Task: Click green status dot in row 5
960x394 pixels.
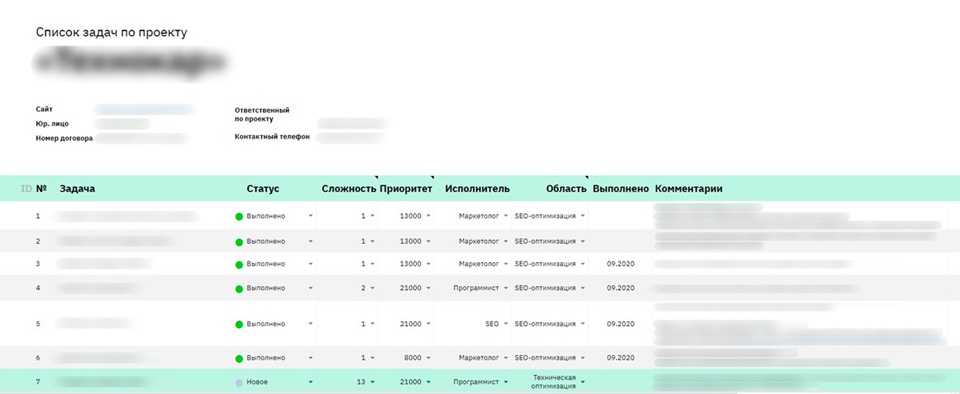Action: tap(239, 325)
